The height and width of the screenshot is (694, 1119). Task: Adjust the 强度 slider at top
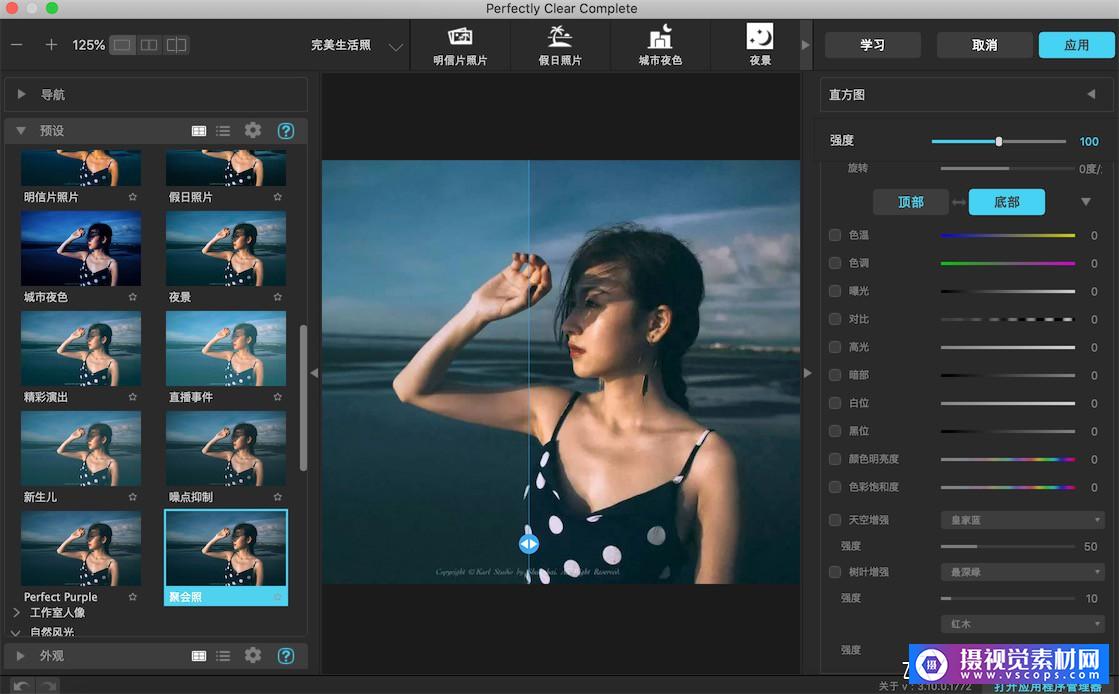coord(998,141)
